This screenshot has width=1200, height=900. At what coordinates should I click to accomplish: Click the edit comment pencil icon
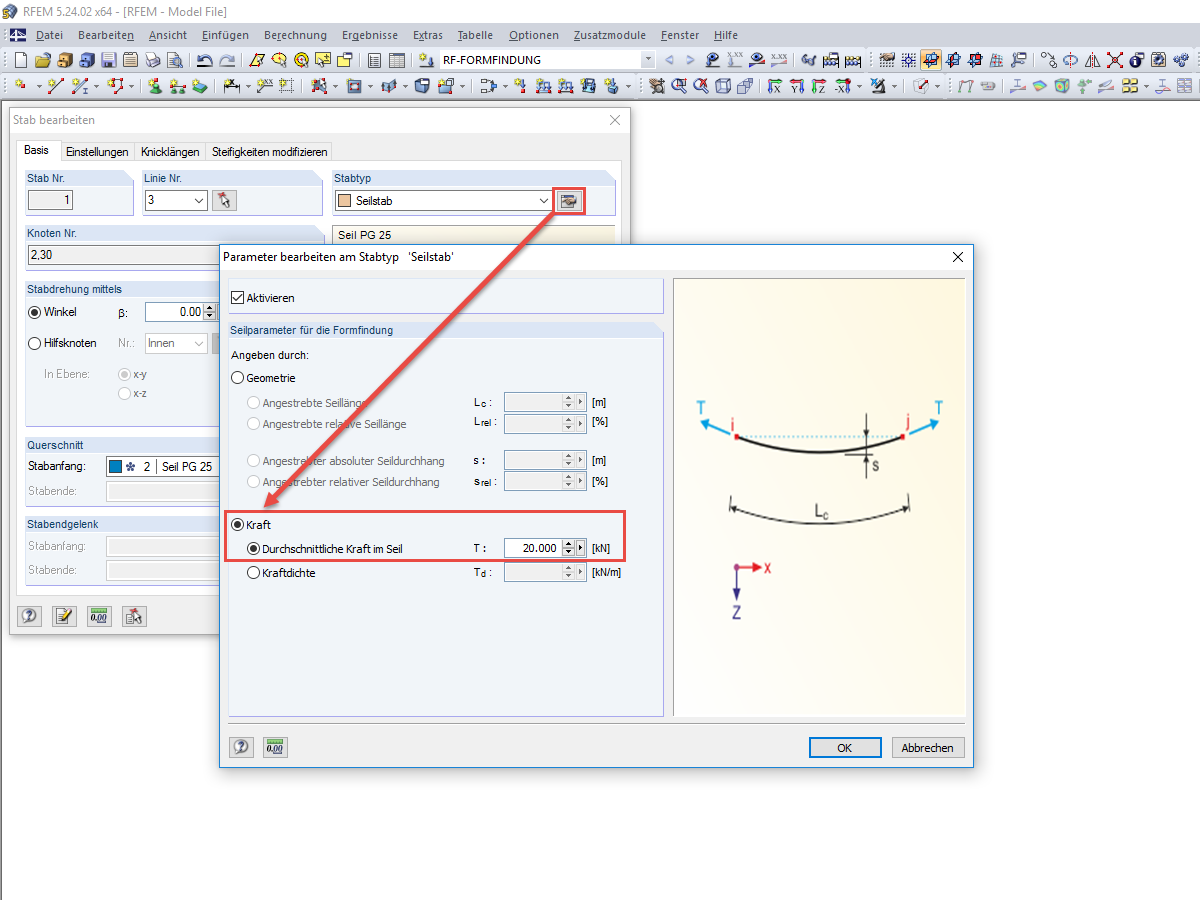(x=64, y=616)
